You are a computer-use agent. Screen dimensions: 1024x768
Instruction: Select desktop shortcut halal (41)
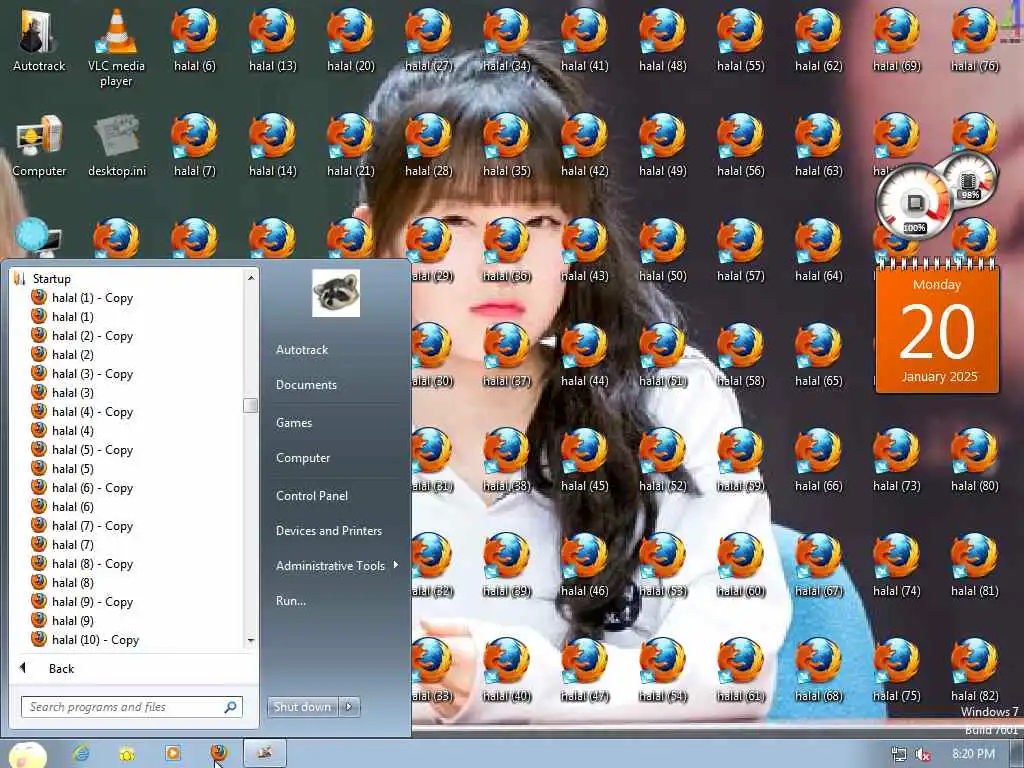pos(584,39)
